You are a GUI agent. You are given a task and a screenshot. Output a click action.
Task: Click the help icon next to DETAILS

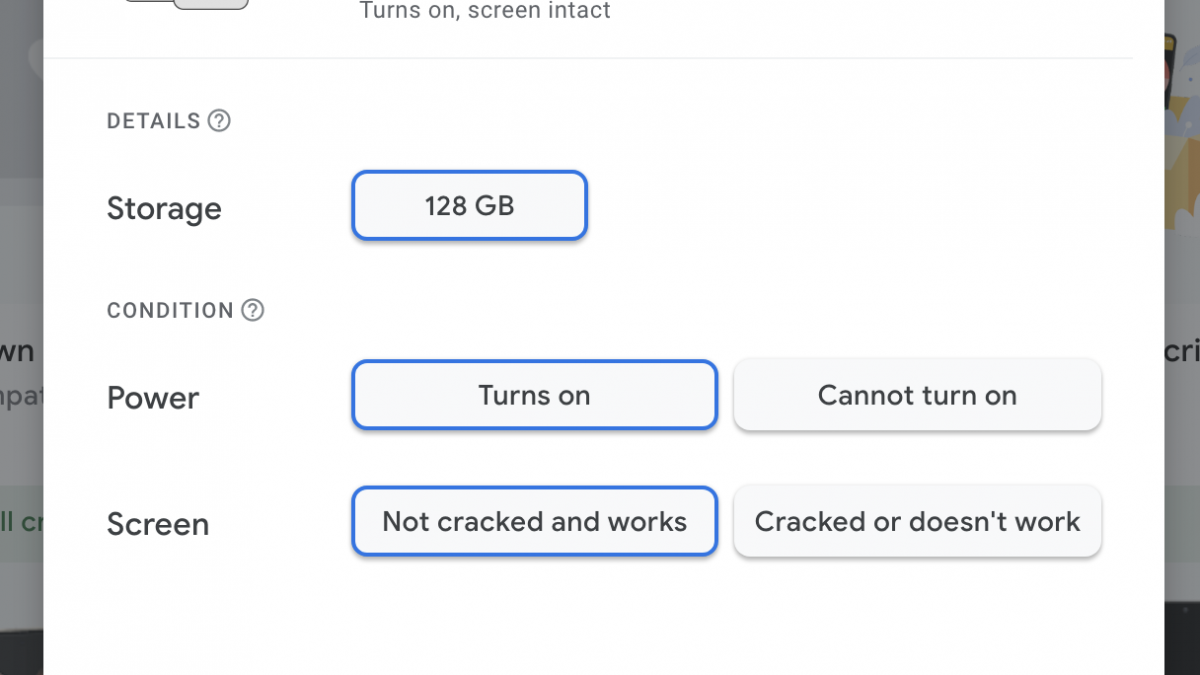click(219, 121)
